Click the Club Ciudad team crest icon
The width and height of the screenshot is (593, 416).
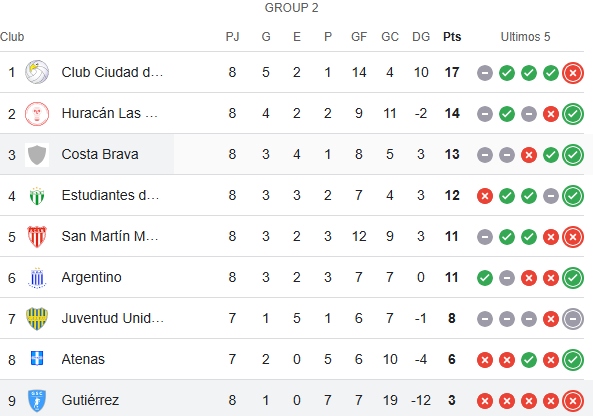click(x=37, y=72)
